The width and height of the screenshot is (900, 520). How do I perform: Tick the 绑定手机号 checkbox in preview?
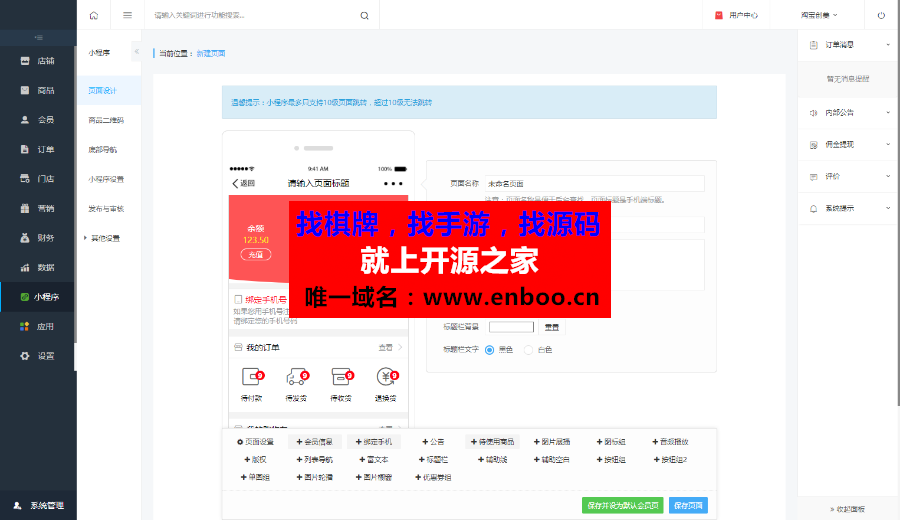point(238,300)
